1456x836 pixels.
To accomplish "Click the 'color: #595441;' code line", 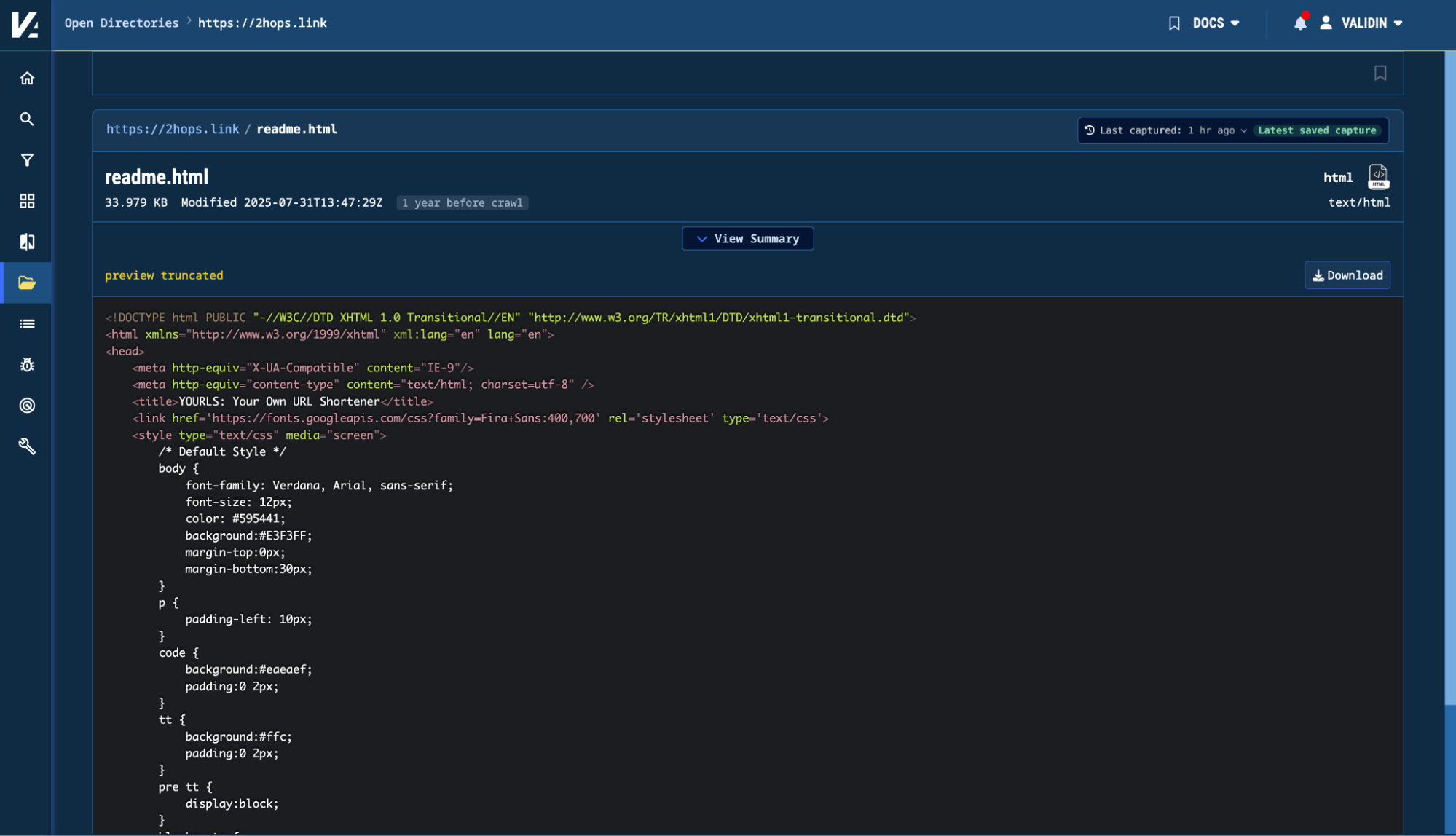I will [x=235, y=518].
